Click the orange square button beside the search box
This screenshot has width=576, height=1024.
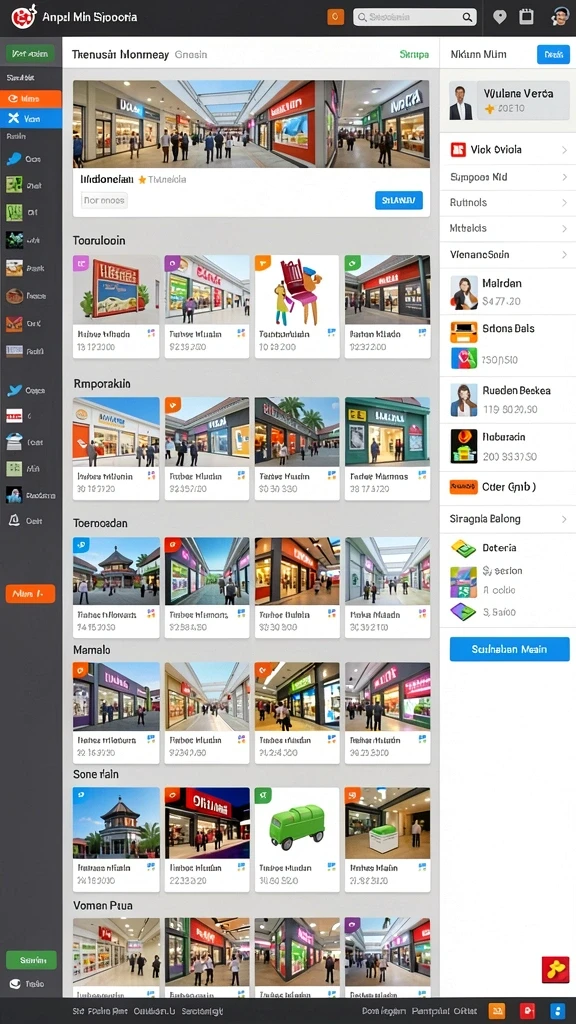[x=335, y=17]
